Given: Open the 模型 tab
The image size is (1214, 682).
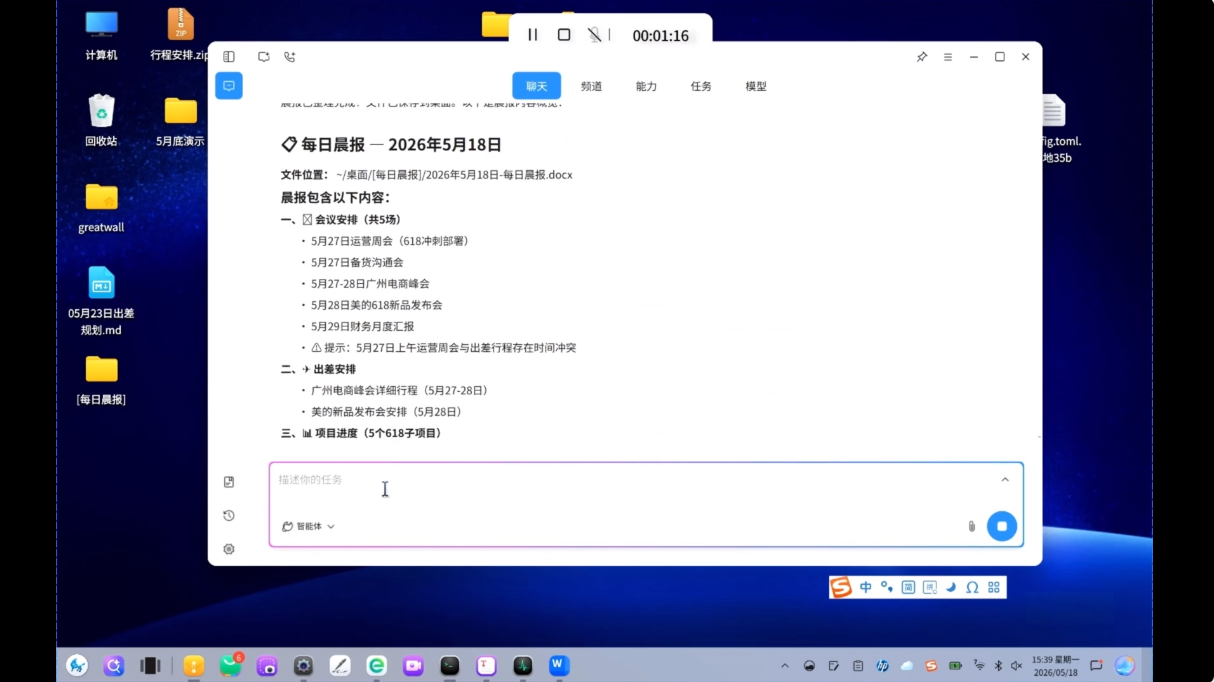Looking at the screenshot, I should (x=756, y=86).
